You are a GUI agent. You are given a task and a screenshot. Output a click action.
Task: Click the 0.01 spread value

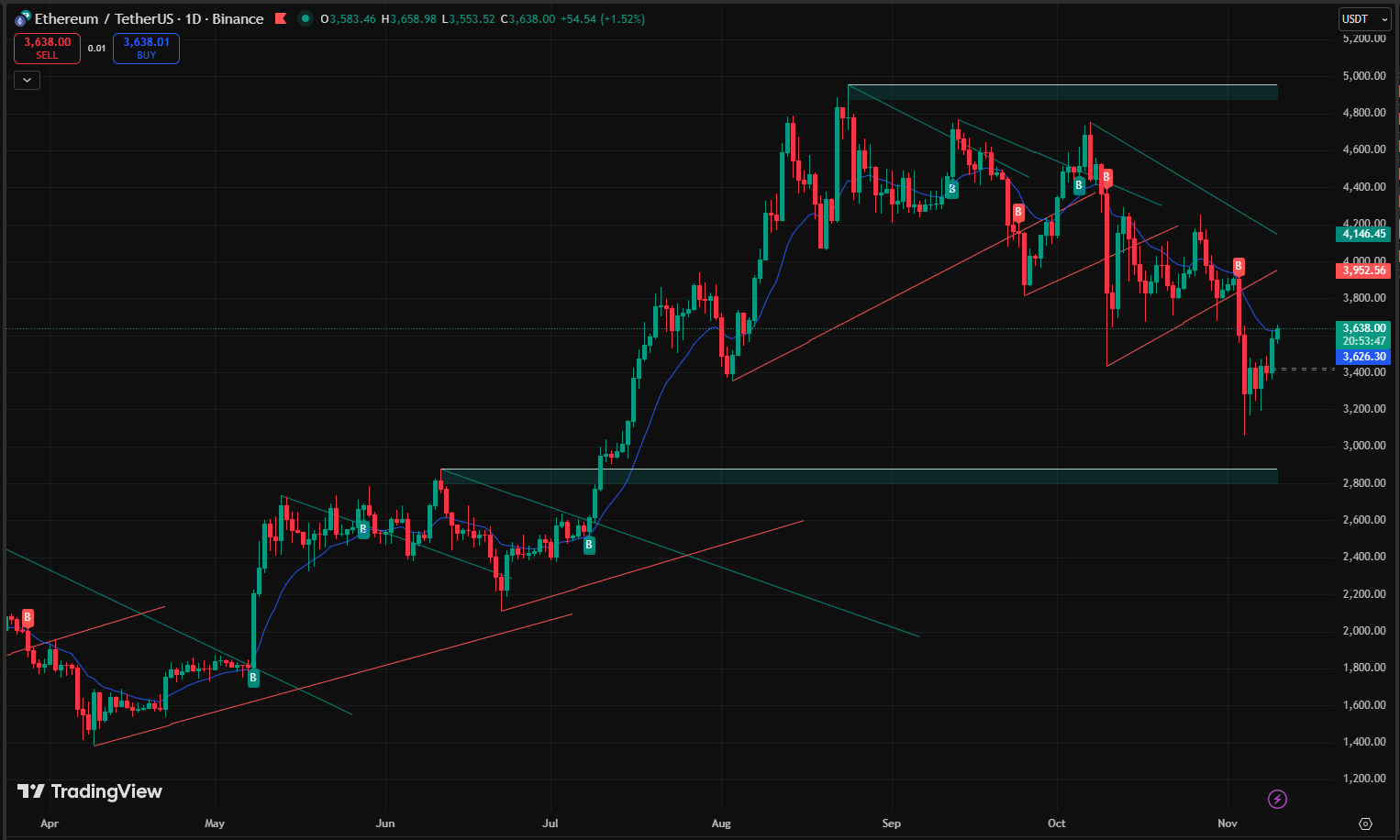(x=96, y=48)
